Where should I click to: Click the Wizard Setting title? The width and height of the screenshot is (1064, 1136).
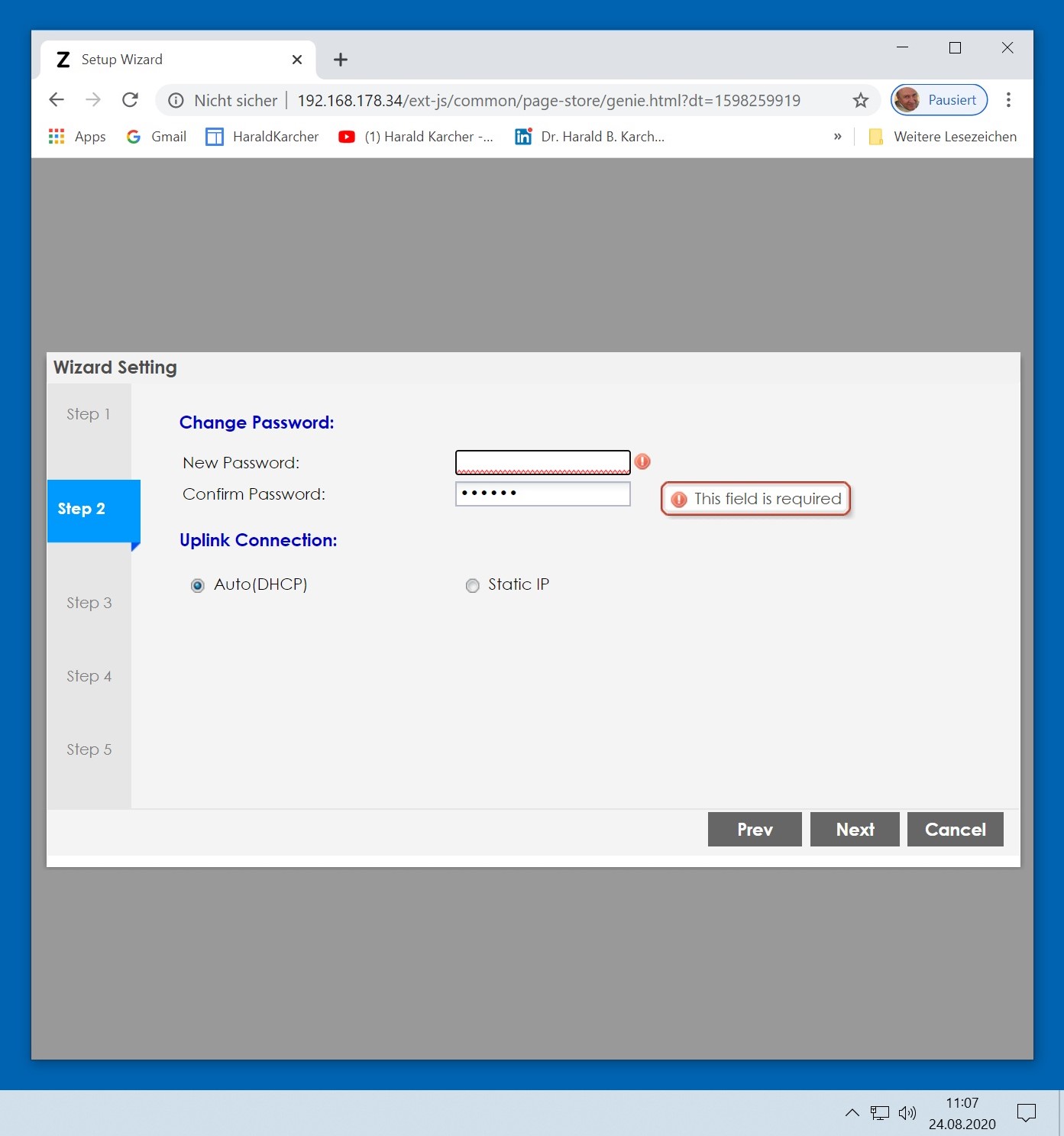coord(115,367)
